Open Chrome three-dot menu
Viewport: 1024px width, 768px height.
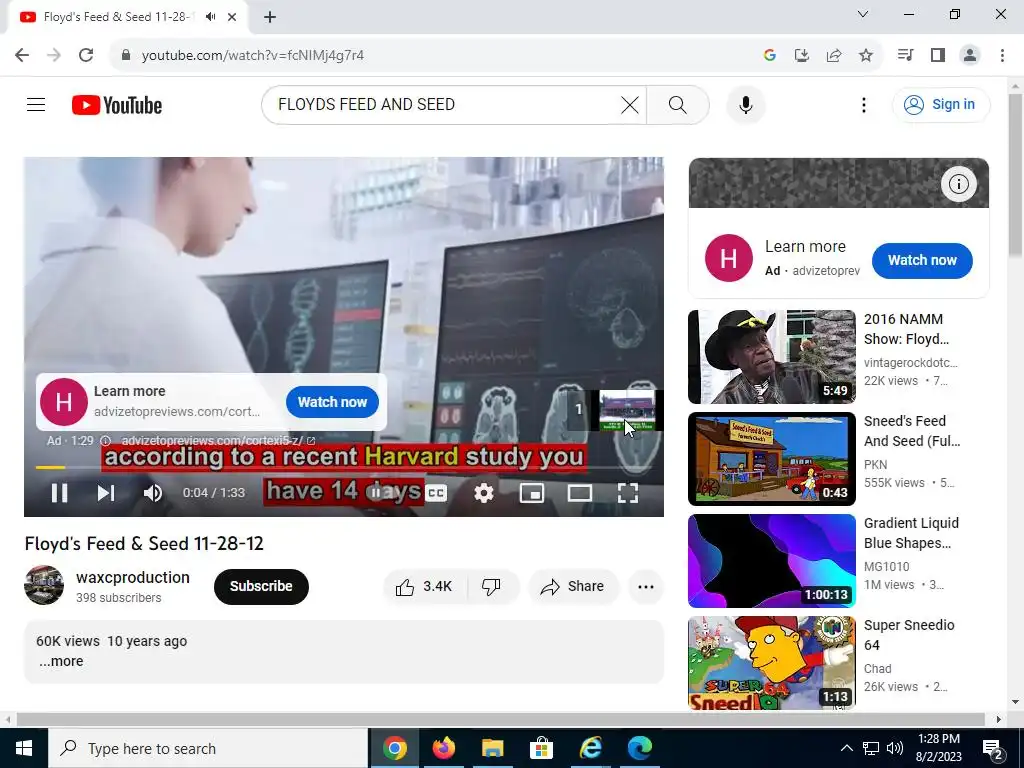pos(1002,55)
